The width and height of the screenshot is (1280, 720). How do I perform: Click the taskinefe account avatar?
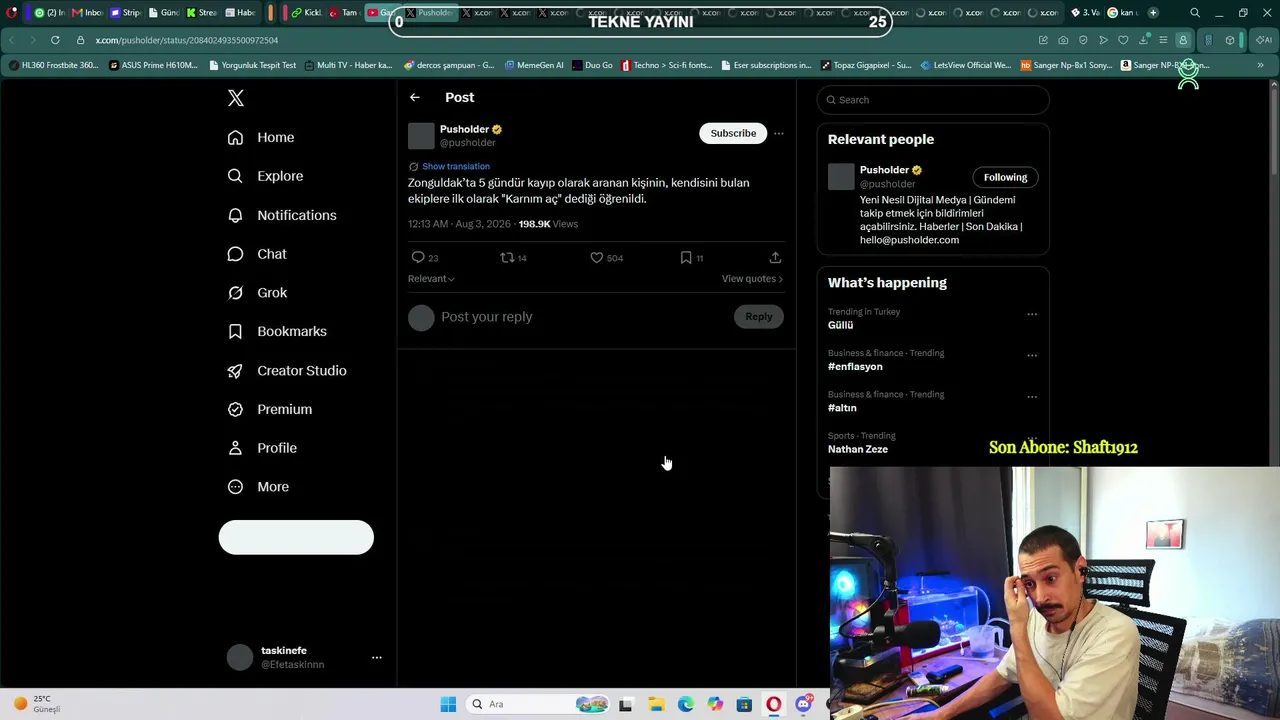(x=240, y=657)
